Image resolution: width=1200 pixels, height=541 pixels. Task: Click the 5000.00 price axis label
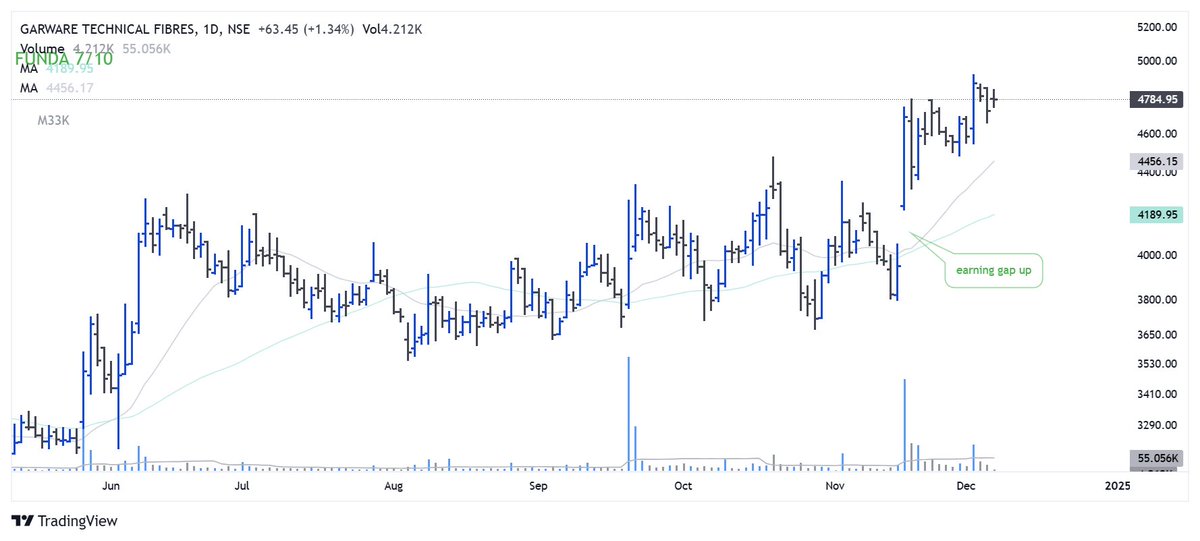tap(1156, 62)
